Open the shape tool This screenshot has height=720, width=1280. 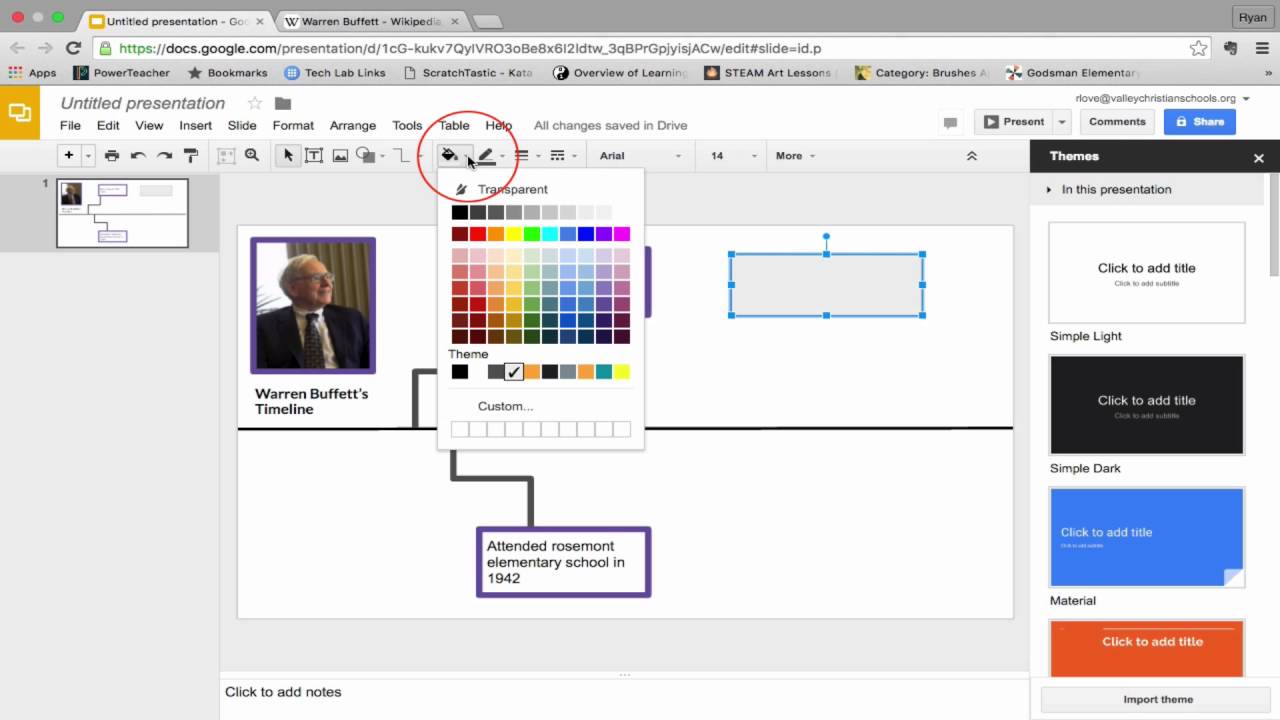click(366, 155)
